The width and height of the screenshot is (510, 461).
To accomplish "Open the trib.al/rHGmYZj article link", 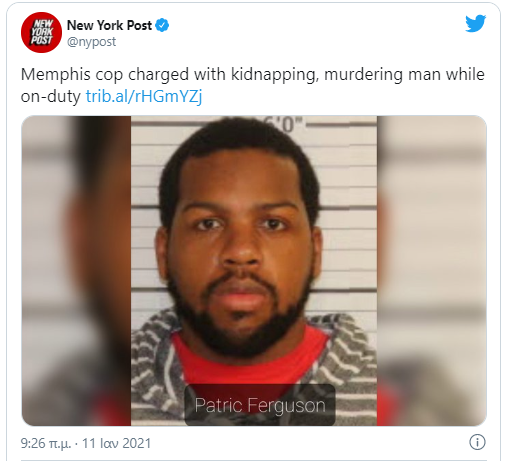I will tap(144, 97).
